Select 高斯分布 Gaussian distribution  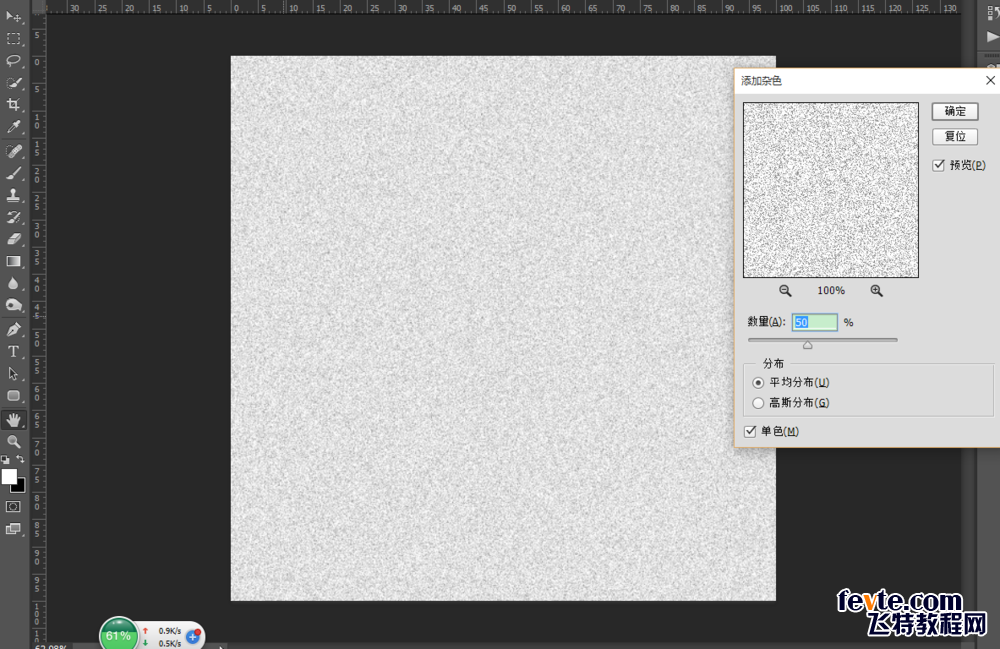tap(758, 404)
